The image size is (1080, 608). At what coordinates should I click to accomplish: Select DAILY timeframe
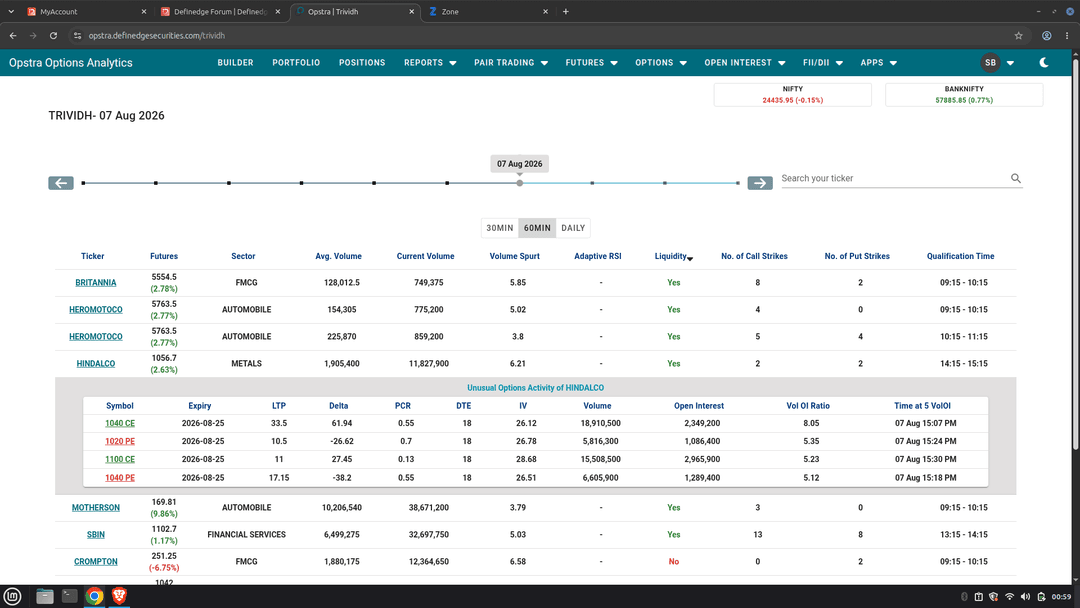click(x=573, y=228)
